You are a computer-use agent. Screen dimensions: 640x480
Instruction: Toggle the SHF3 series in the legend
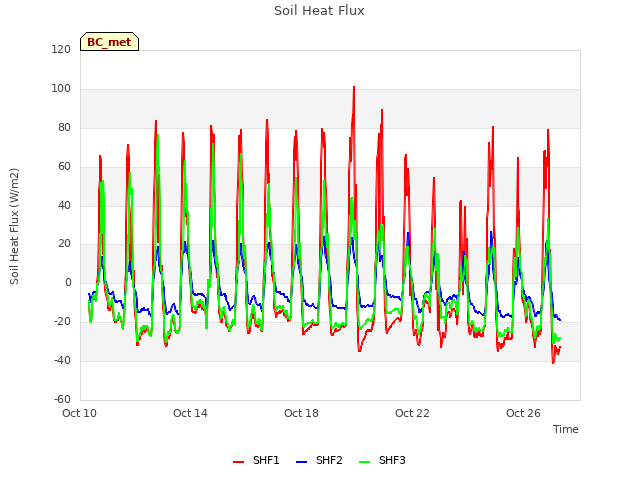(382, 460)
